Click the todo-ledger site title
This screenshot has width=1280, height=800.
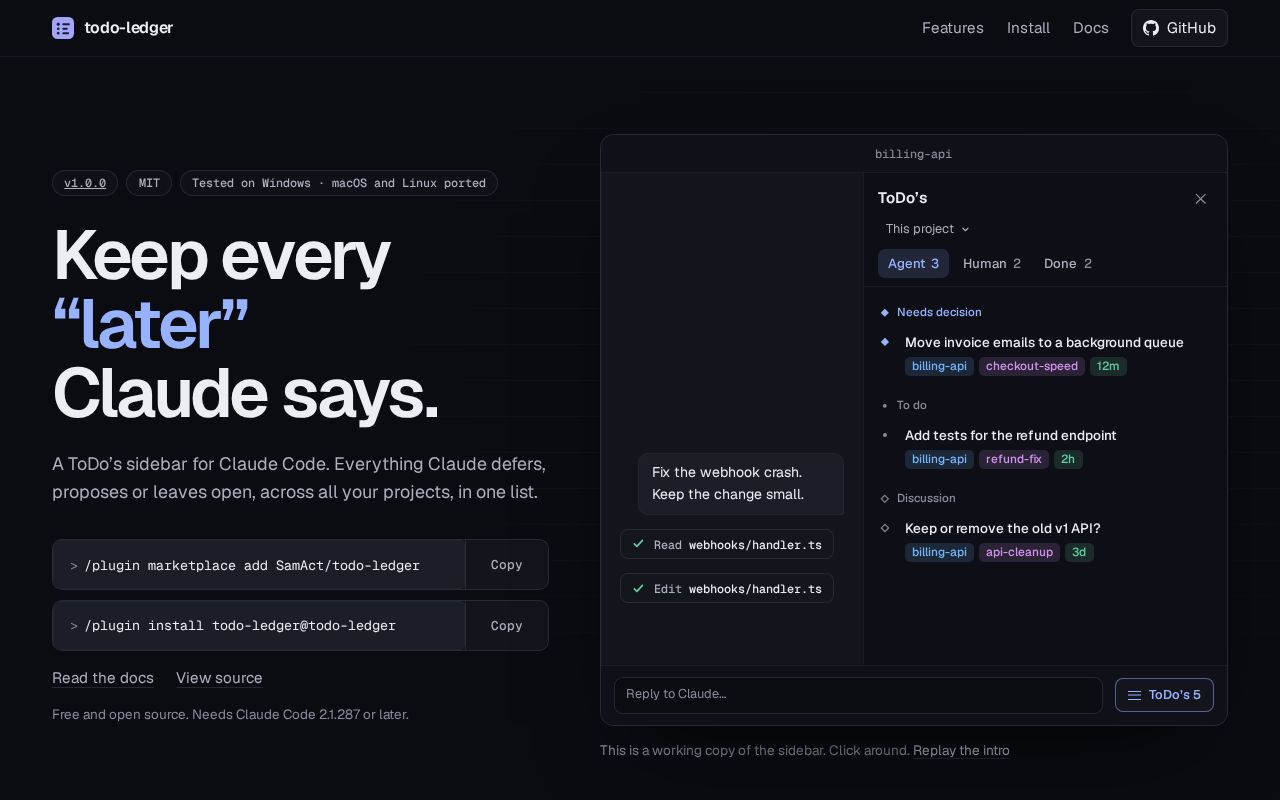tap(128, 28)
